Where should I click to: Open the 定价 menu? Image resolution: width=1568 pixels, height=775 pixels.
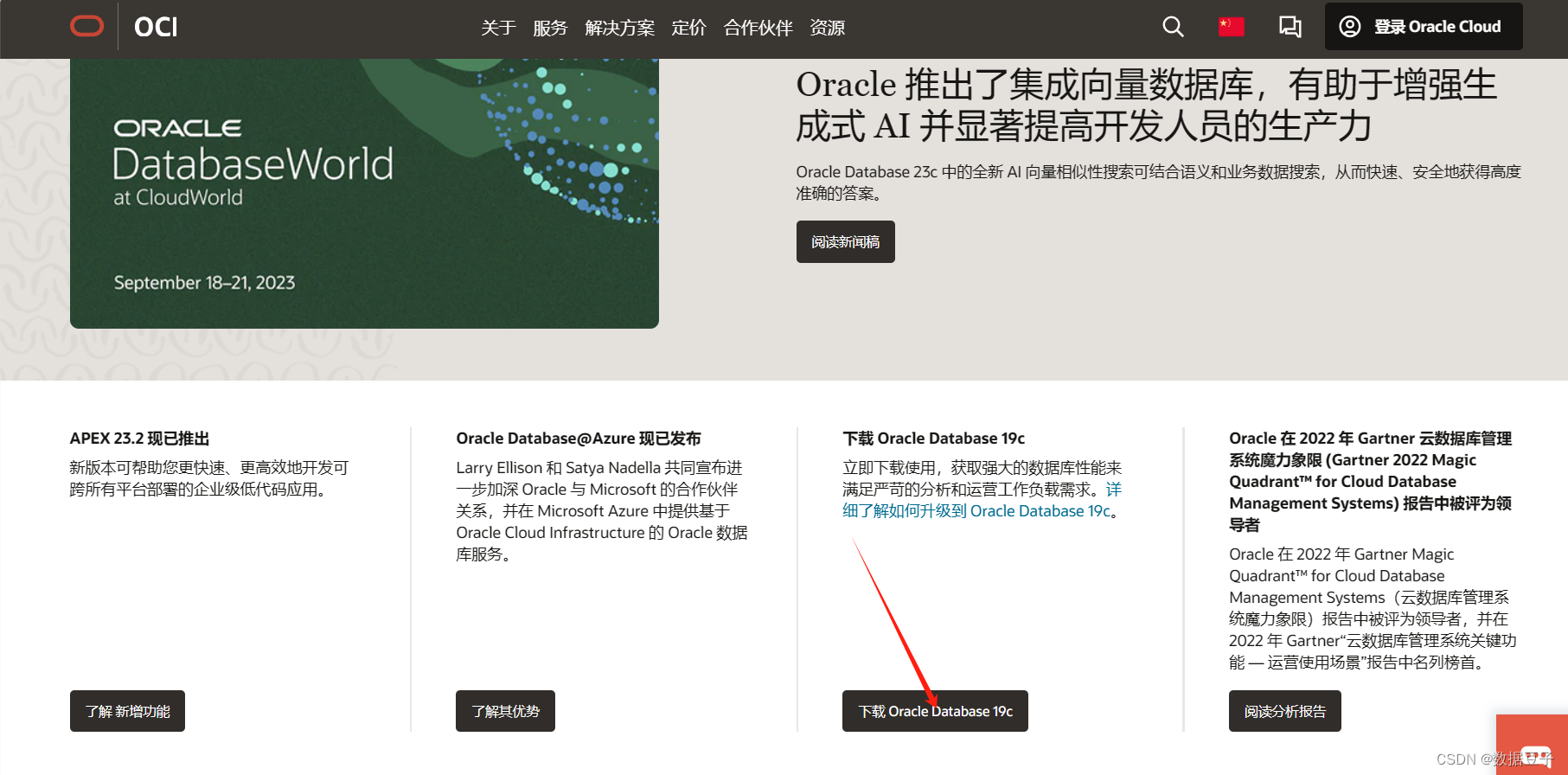pos(688,28)
